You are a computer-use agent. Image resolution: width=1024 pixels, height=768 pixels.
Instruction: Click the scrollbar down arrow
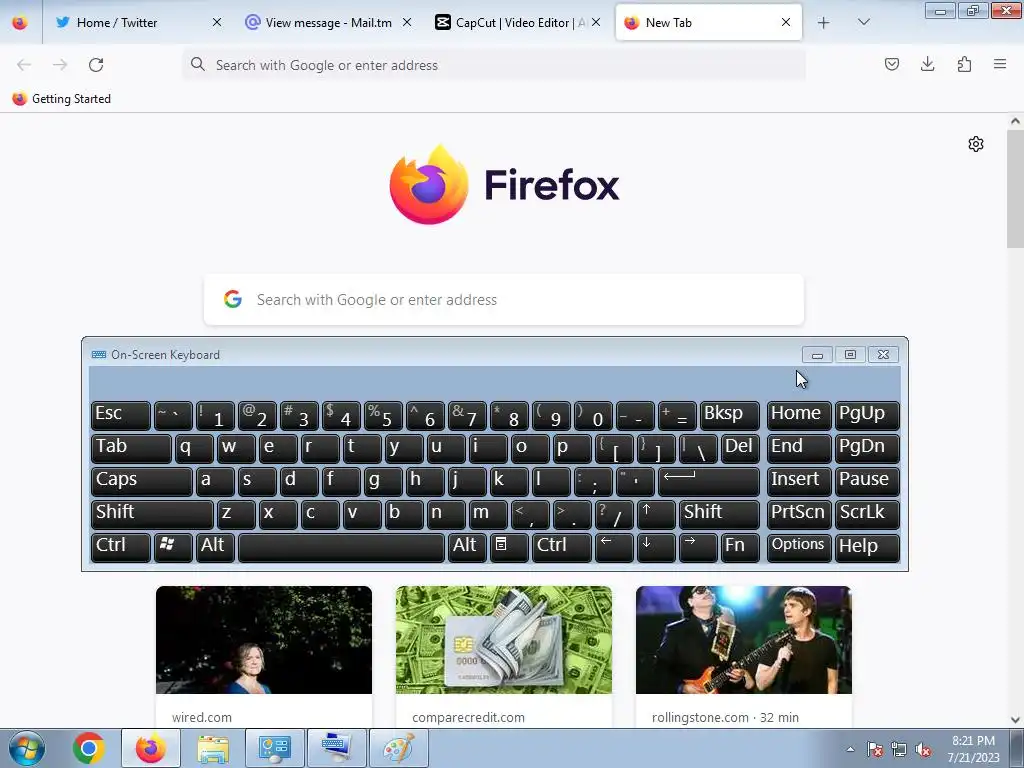pos(1015,720)
